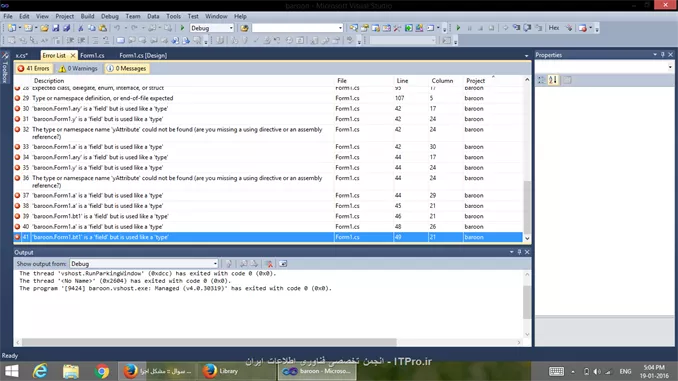Screen dimensions: 678x381
Task: Select highlighted error 41 row
Action: 268,237
